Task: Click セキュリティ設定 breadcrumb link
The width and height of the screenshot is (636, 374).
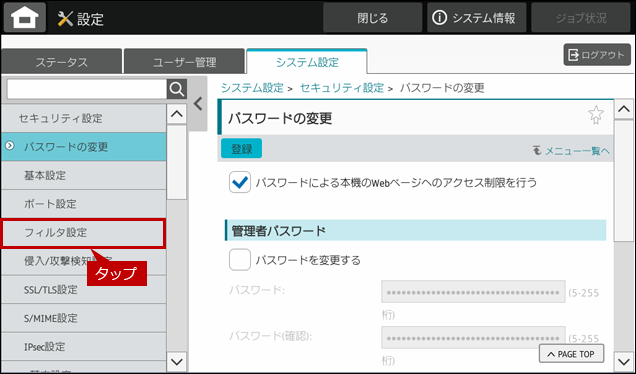Action: (342, 88)
